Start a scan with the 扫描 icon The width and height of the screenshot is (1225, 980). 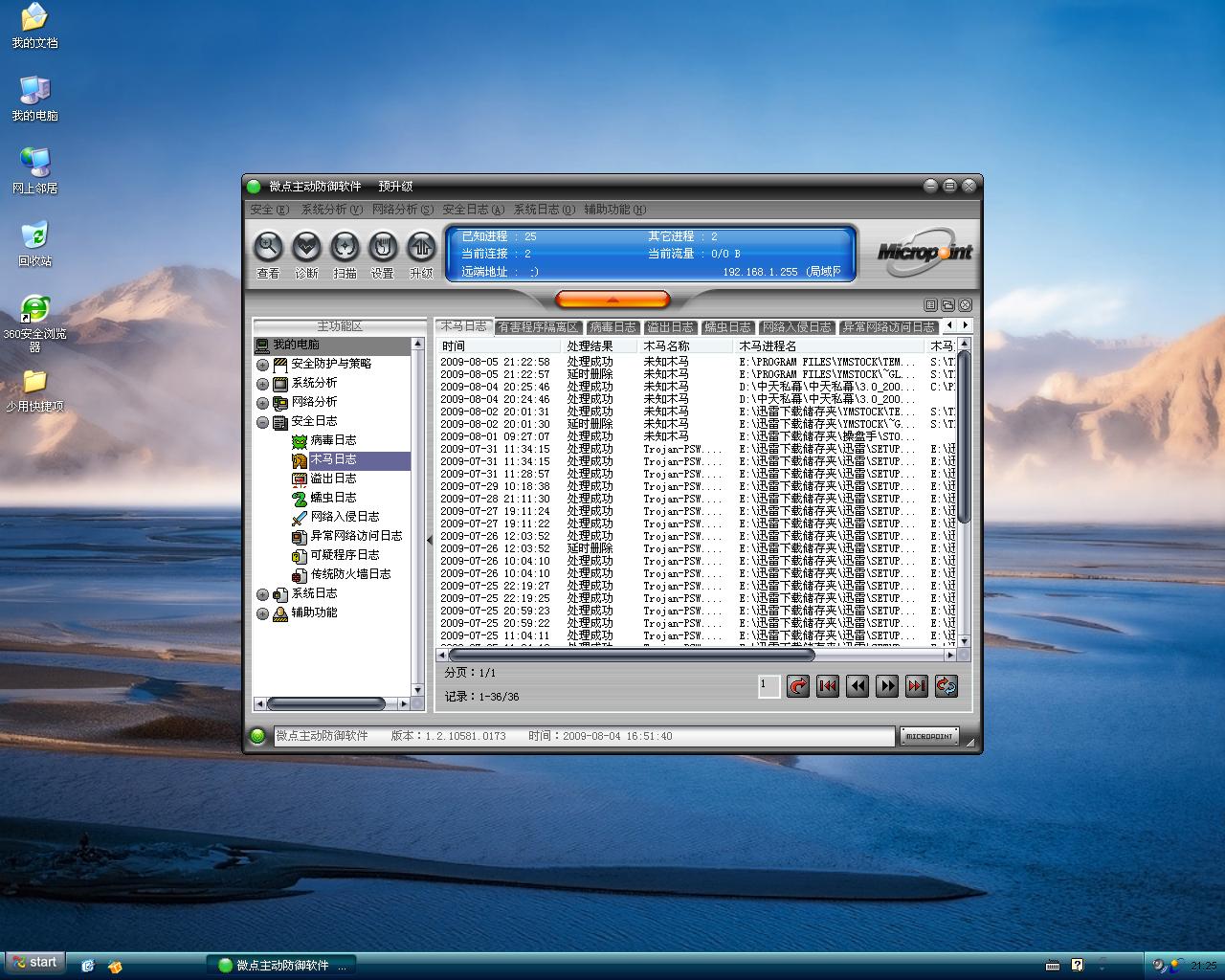coord(345,248)
